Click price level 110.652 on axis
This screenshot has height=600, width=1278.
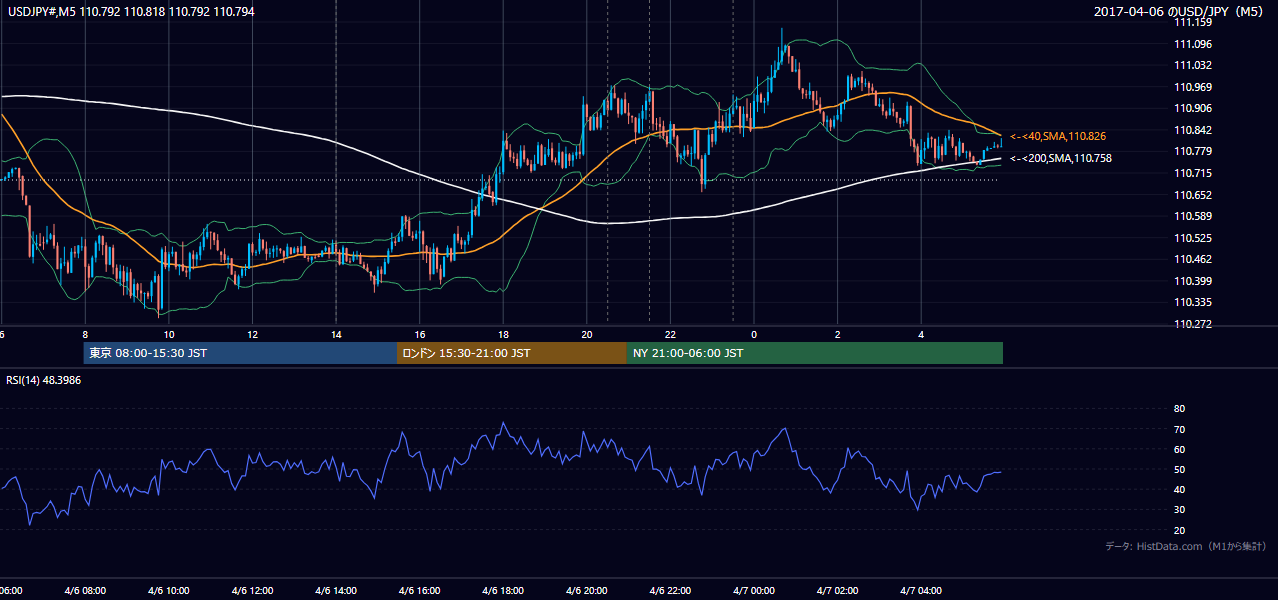click(x=1193, y=195)
